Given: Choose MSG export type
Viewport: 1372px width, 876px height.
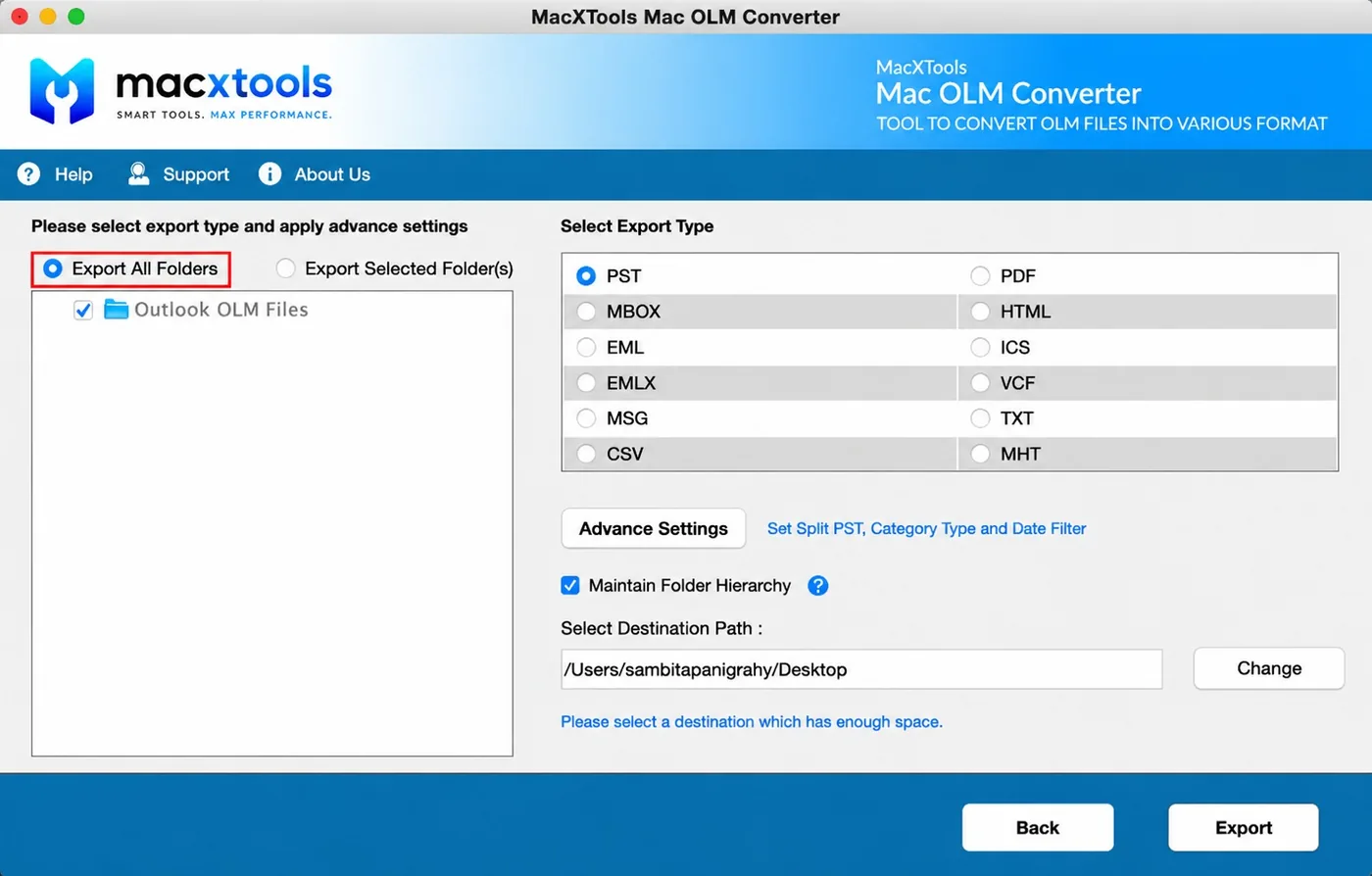Looking at the screenshot, I should tap(586, 418).
